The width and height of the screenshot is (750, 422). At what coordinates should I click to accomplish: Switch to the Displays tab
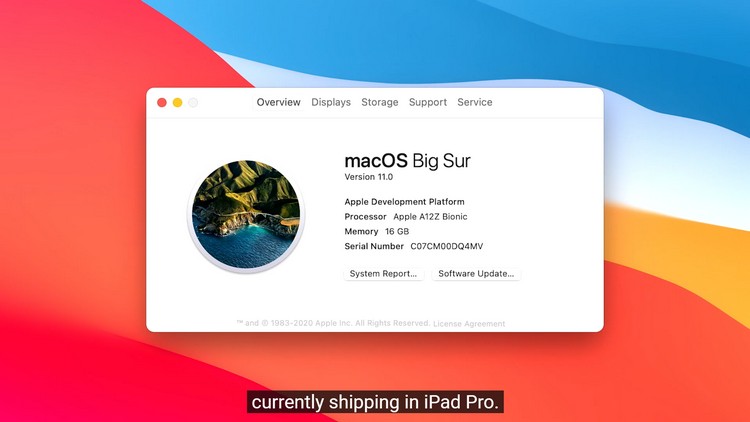click(331, 102)
